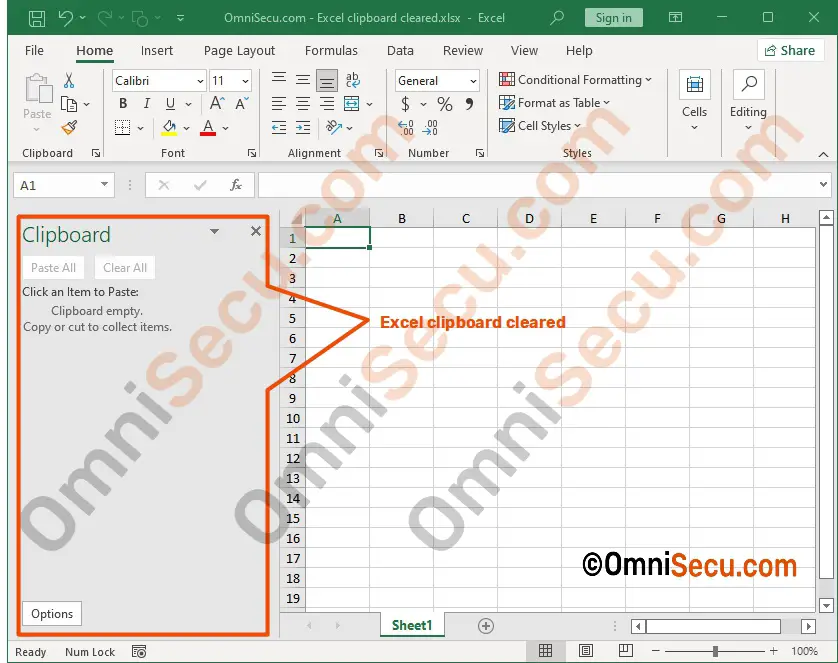Open the Calibri font name dropdown
Viewport: 838px width, 663px height.
tap(200, 81)
